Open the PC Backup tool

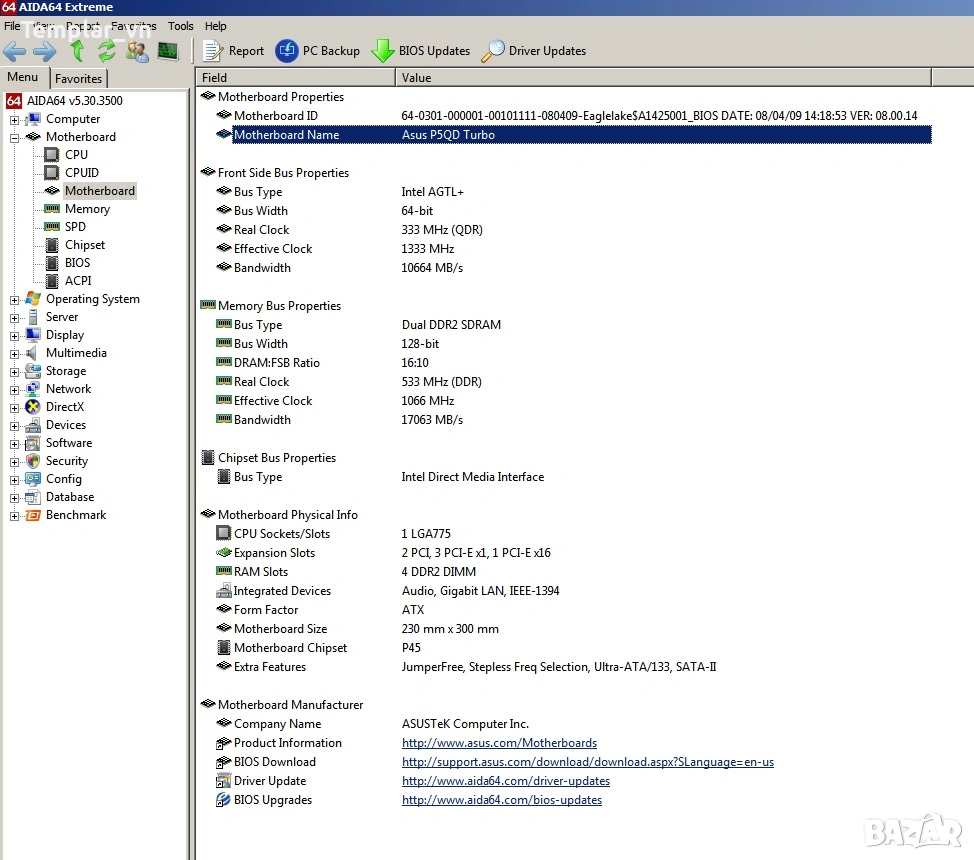pyautogui.click(x=318, y=51)
